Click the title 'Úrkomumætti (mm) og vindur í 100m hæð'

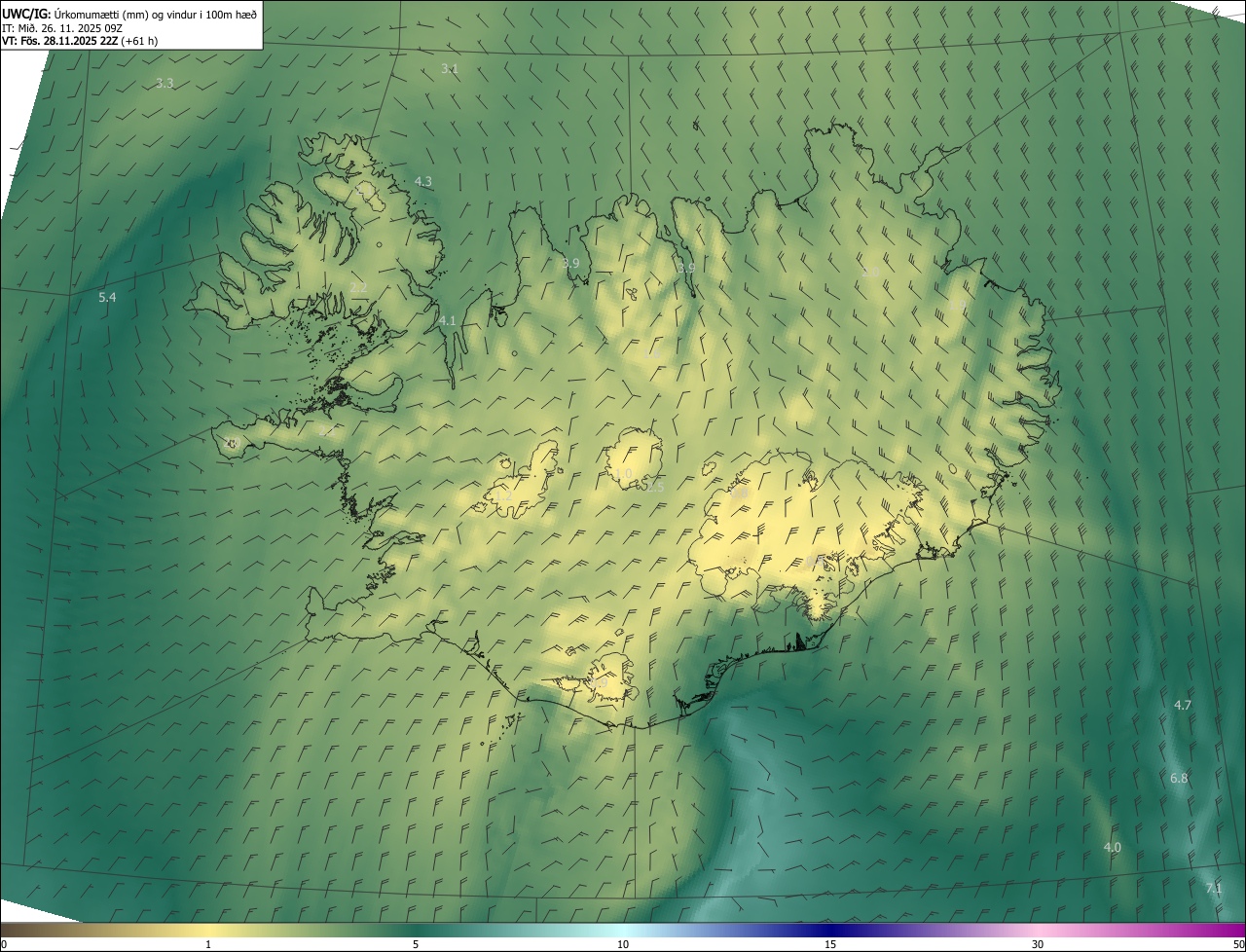click(x=156, y=14)
